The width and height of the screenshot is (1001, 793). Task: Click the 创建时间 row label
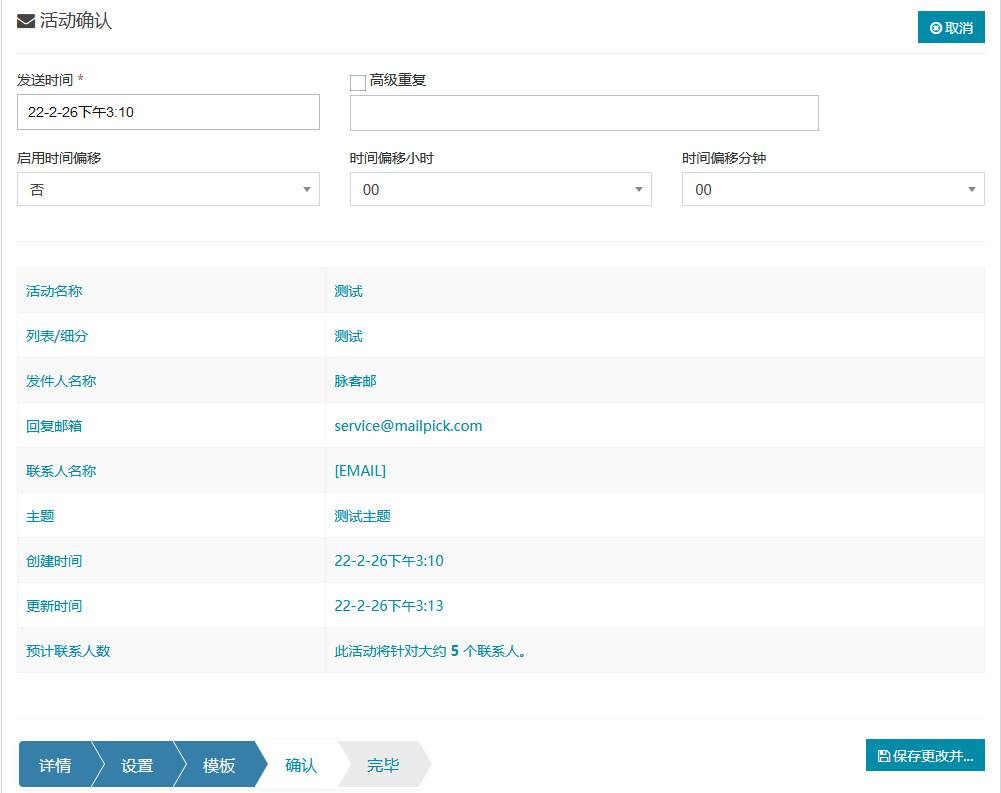[54, 561]
